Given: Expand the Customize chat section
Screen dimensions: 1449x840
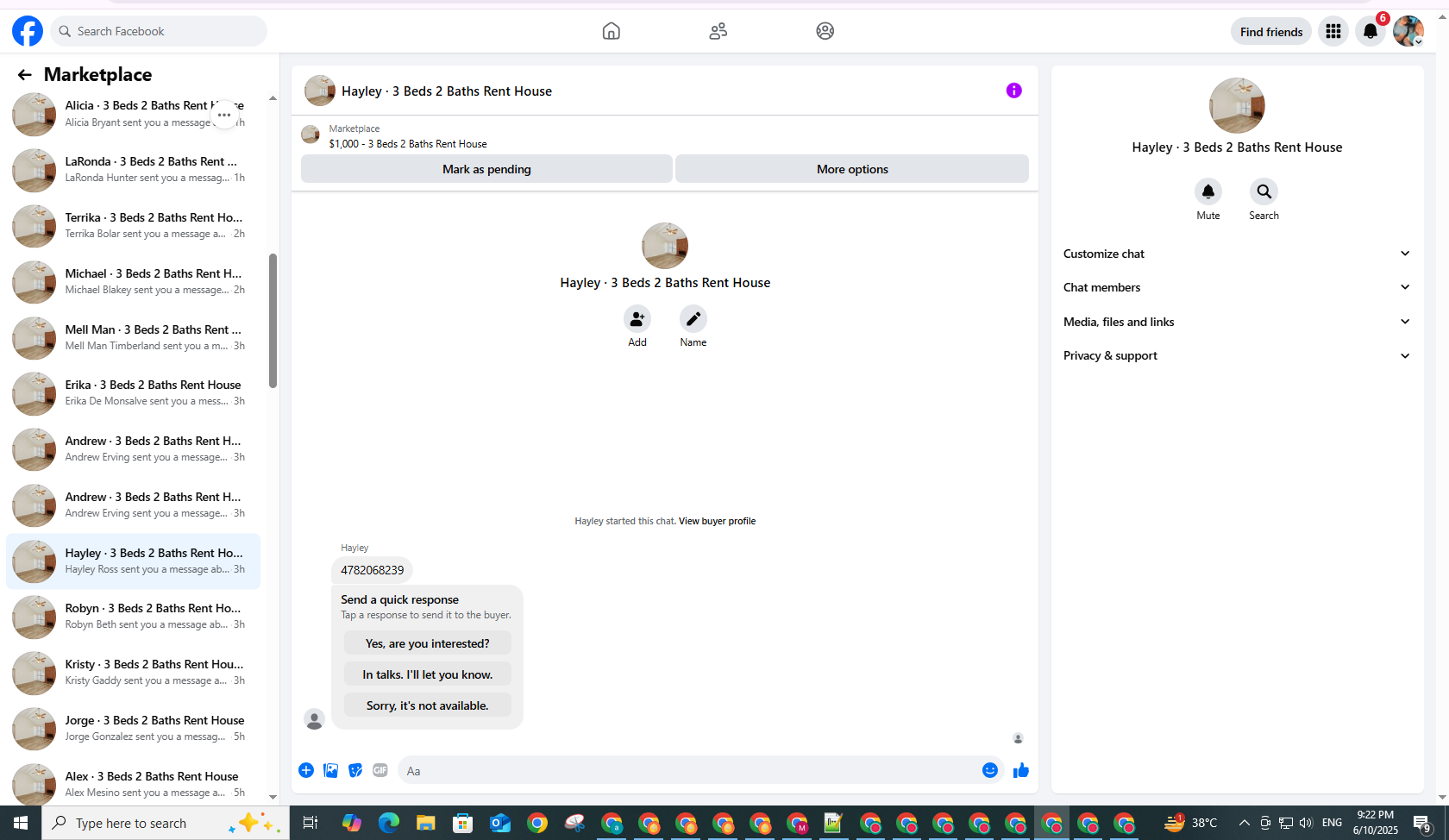Looking at the screenshot, I should [x=1237, y=254].
